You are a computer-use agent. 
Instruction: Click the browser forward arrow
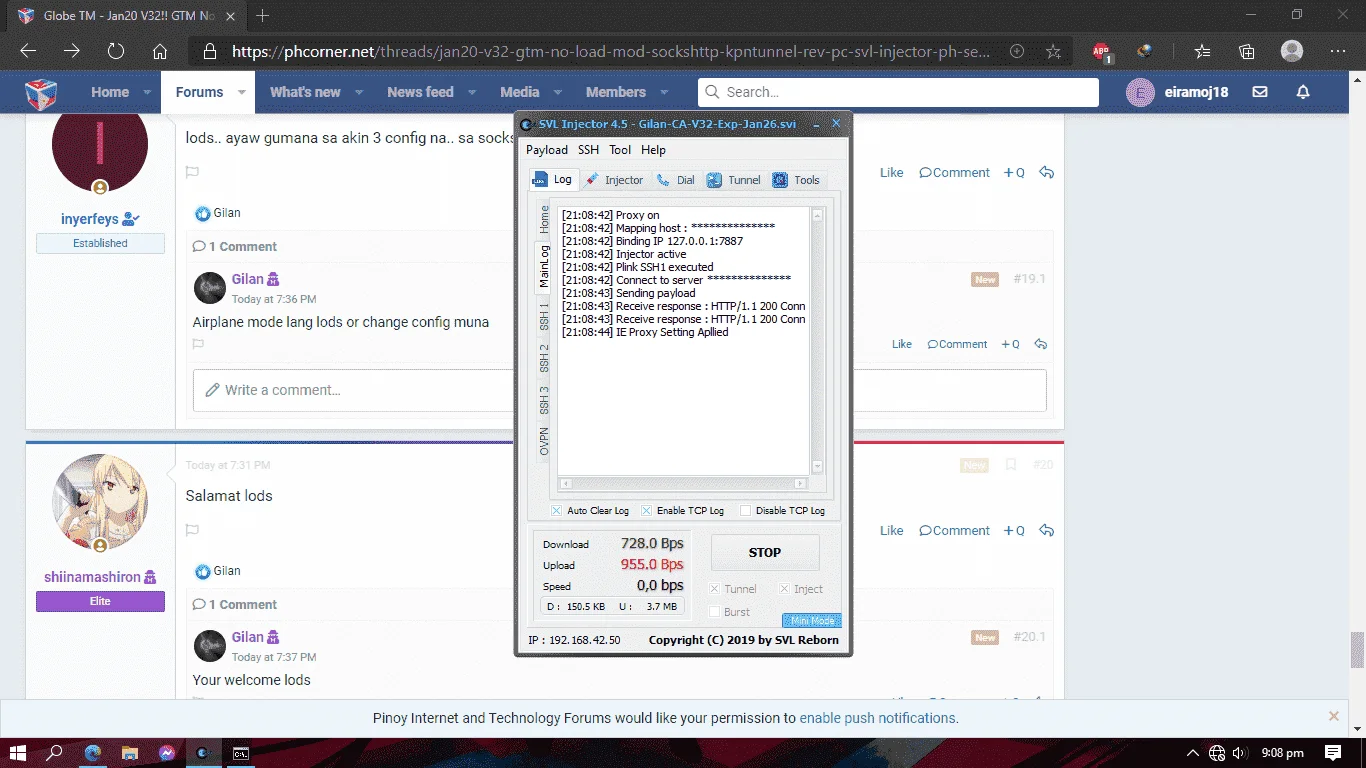click(x=72, y=51)
